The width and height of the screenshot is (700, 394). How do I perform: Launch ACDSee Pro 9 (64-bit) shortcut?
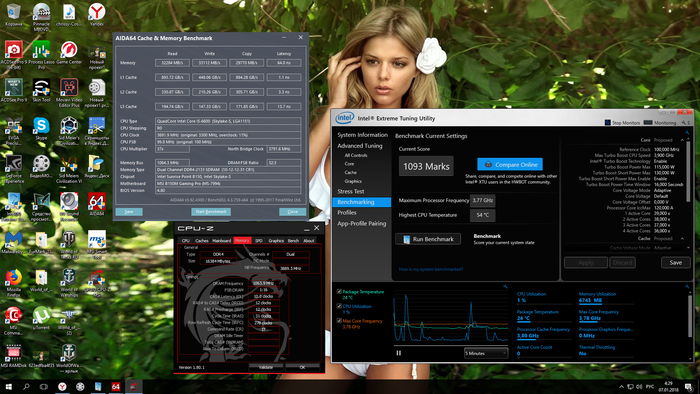14,55
